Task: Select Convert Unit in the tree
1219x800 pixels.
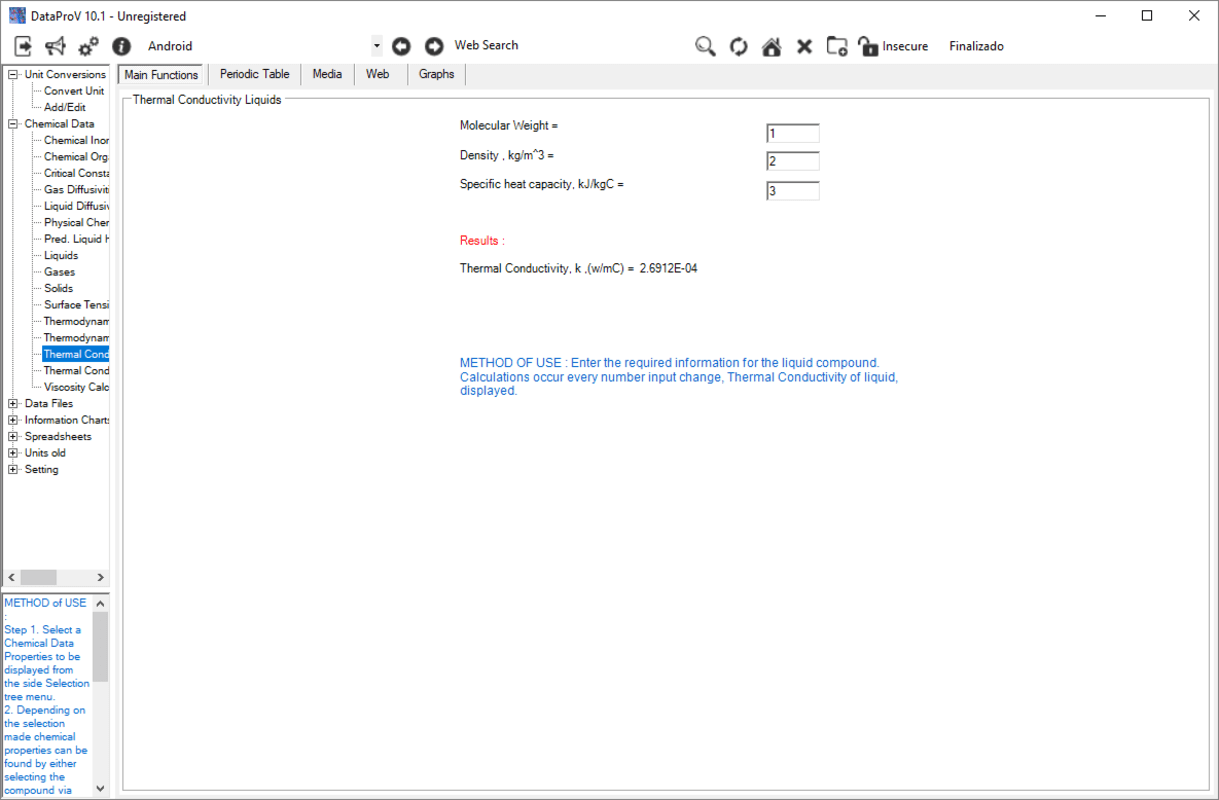Action: point(73,91)
